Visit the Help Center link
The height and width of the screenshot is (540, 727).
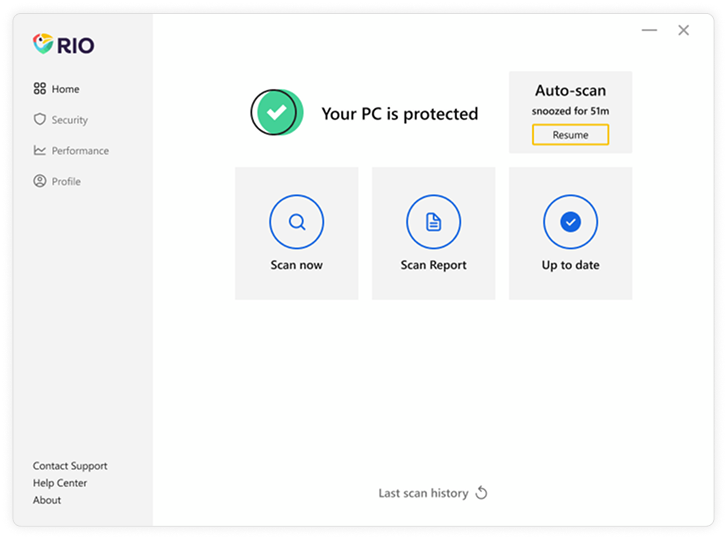[60, 483]
